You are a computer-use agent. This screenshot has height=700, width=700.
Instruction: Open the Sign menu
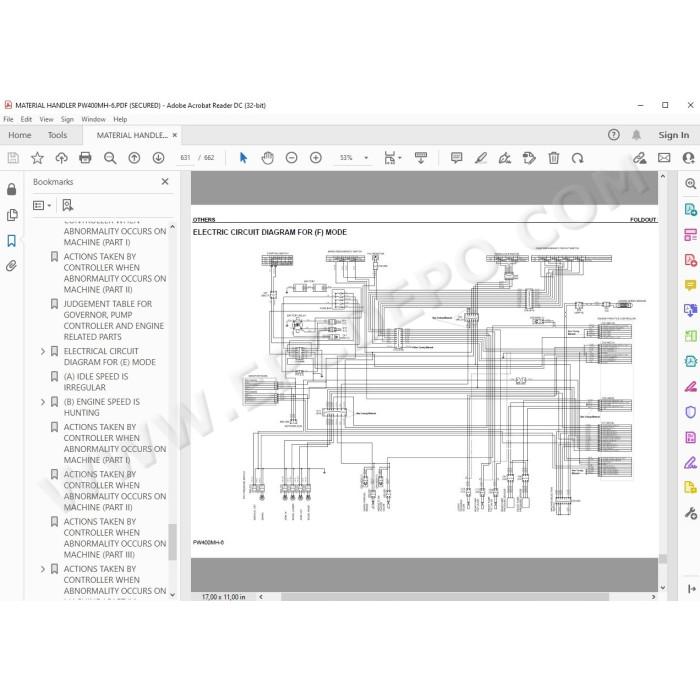pos(67,119)
